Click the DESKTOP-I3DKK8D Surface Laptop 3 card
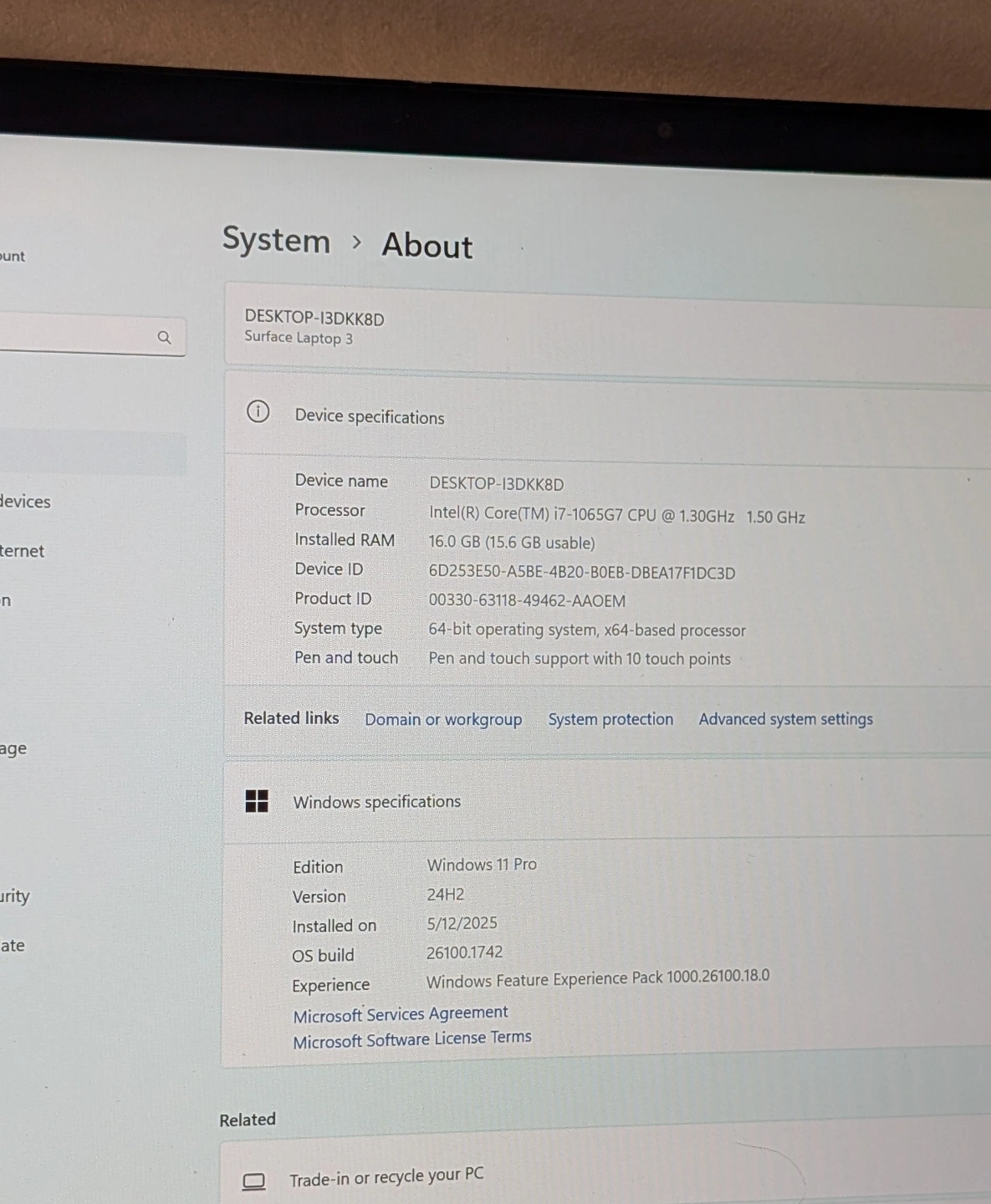 coord(585,328)
